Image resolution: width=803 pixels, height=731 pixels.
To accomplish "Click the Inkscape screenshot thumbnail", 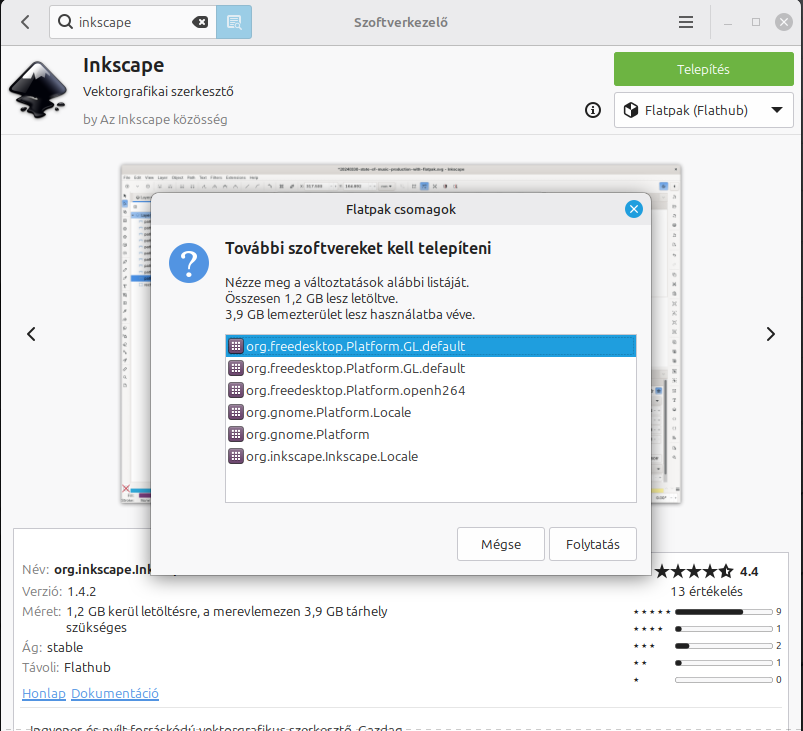I will [x=401, y=334].
